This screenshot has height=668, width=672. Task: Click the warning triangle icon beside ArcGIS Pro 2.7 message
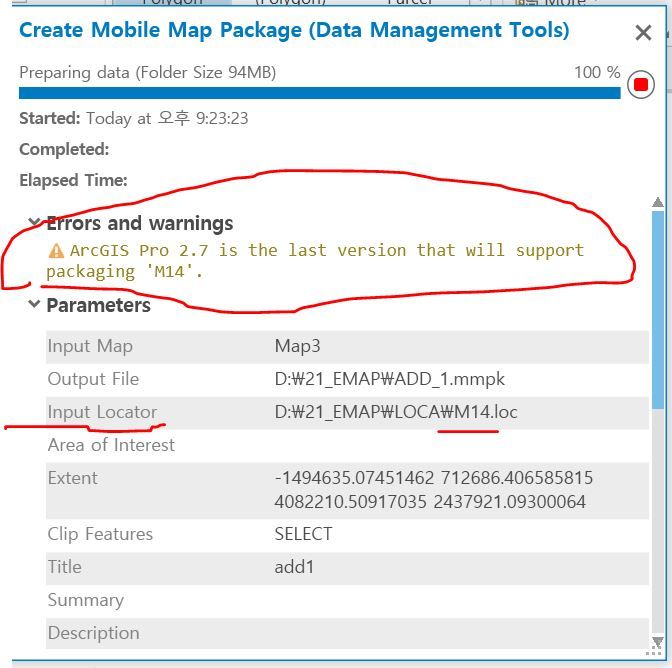(x=56, y=251)
